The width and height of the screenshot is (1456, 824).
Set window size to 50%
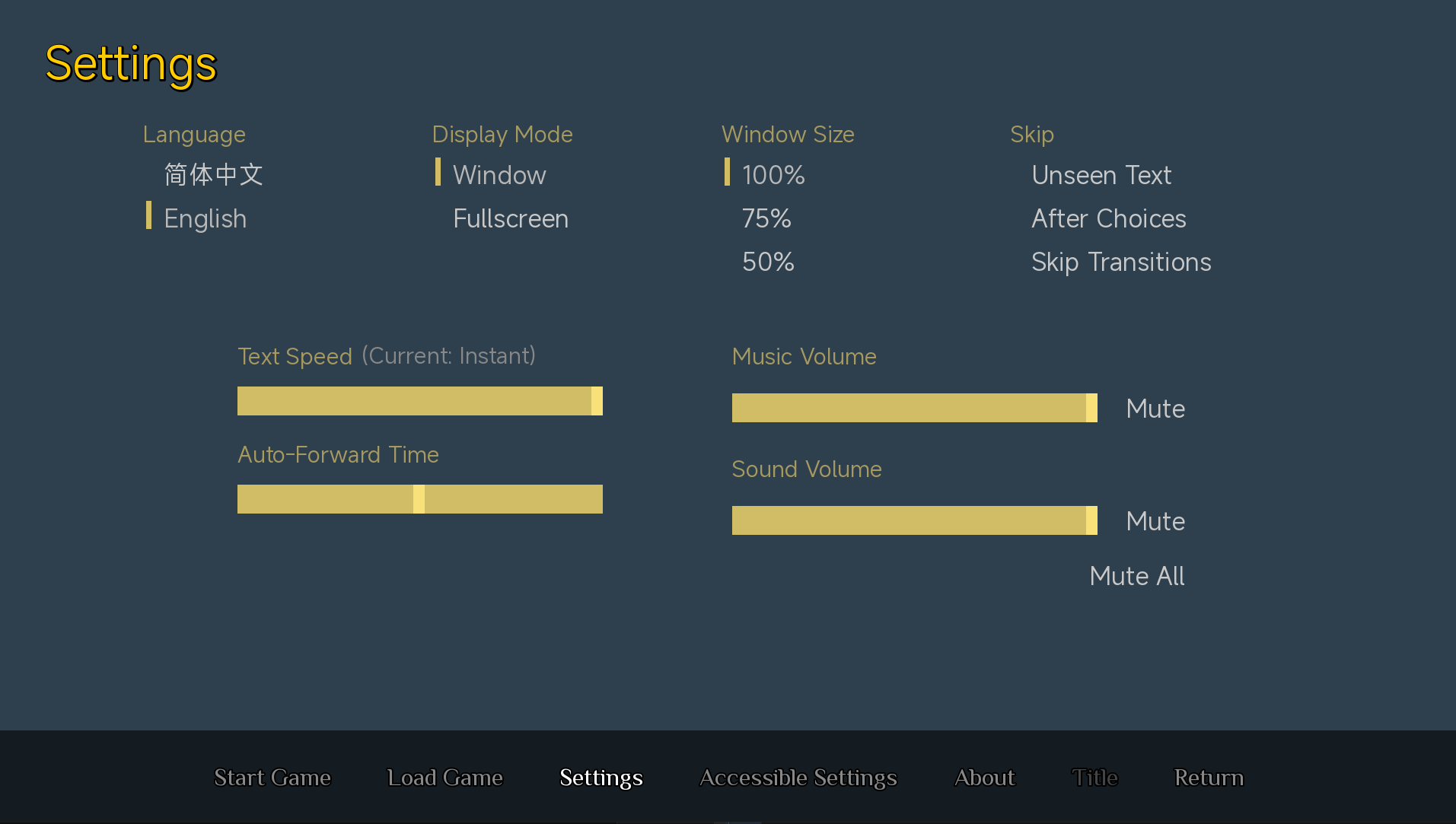(768, 262)
